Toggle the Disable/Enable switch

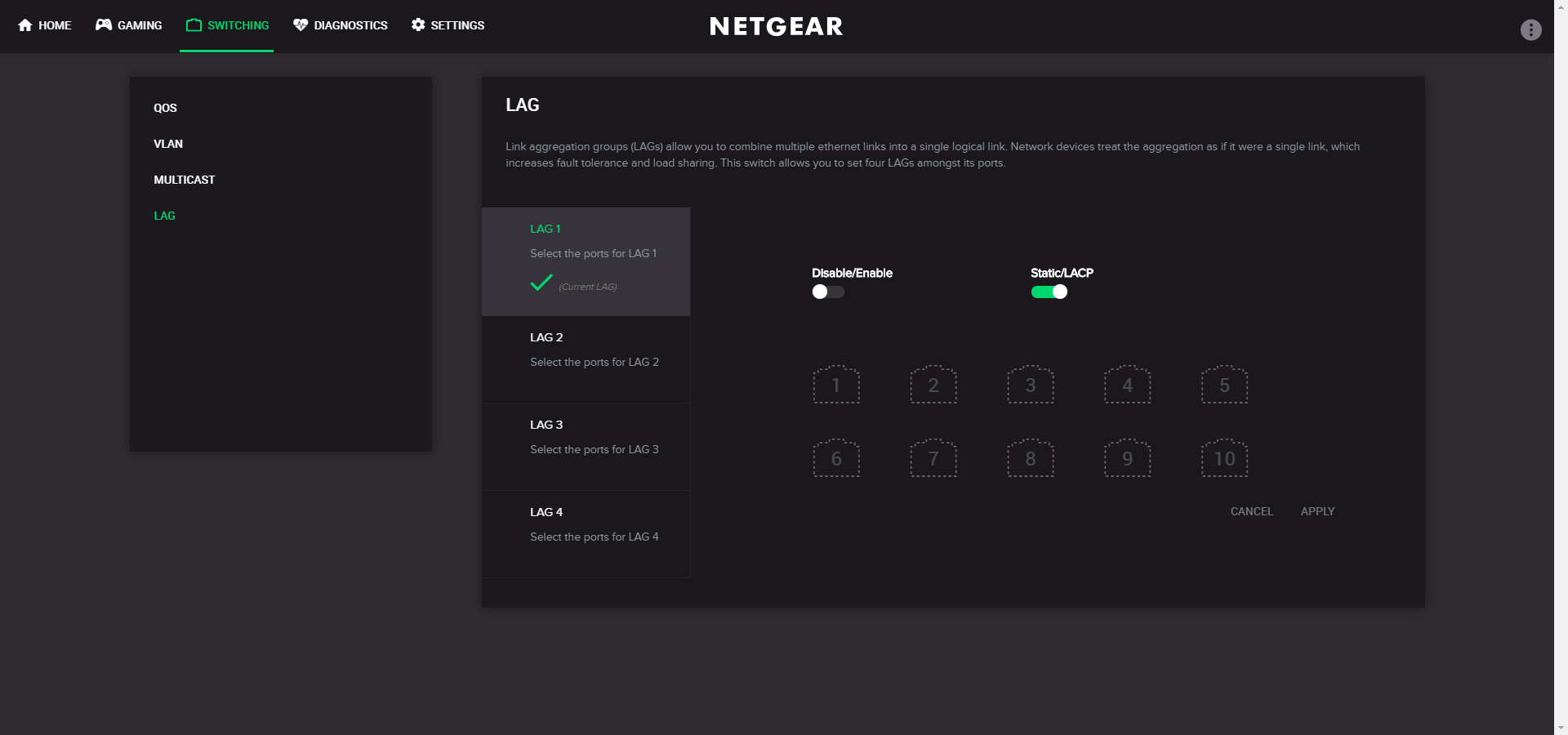pos(828,292)
